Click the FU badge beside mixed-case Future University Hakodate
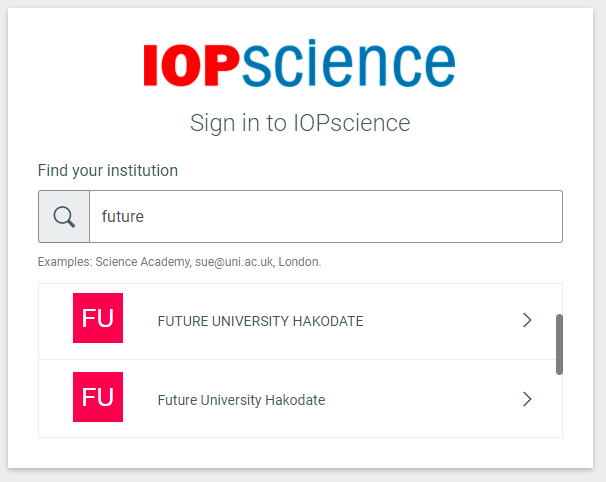Image resolution: width=606 pixels, height=482 pixels. point(98,397)
